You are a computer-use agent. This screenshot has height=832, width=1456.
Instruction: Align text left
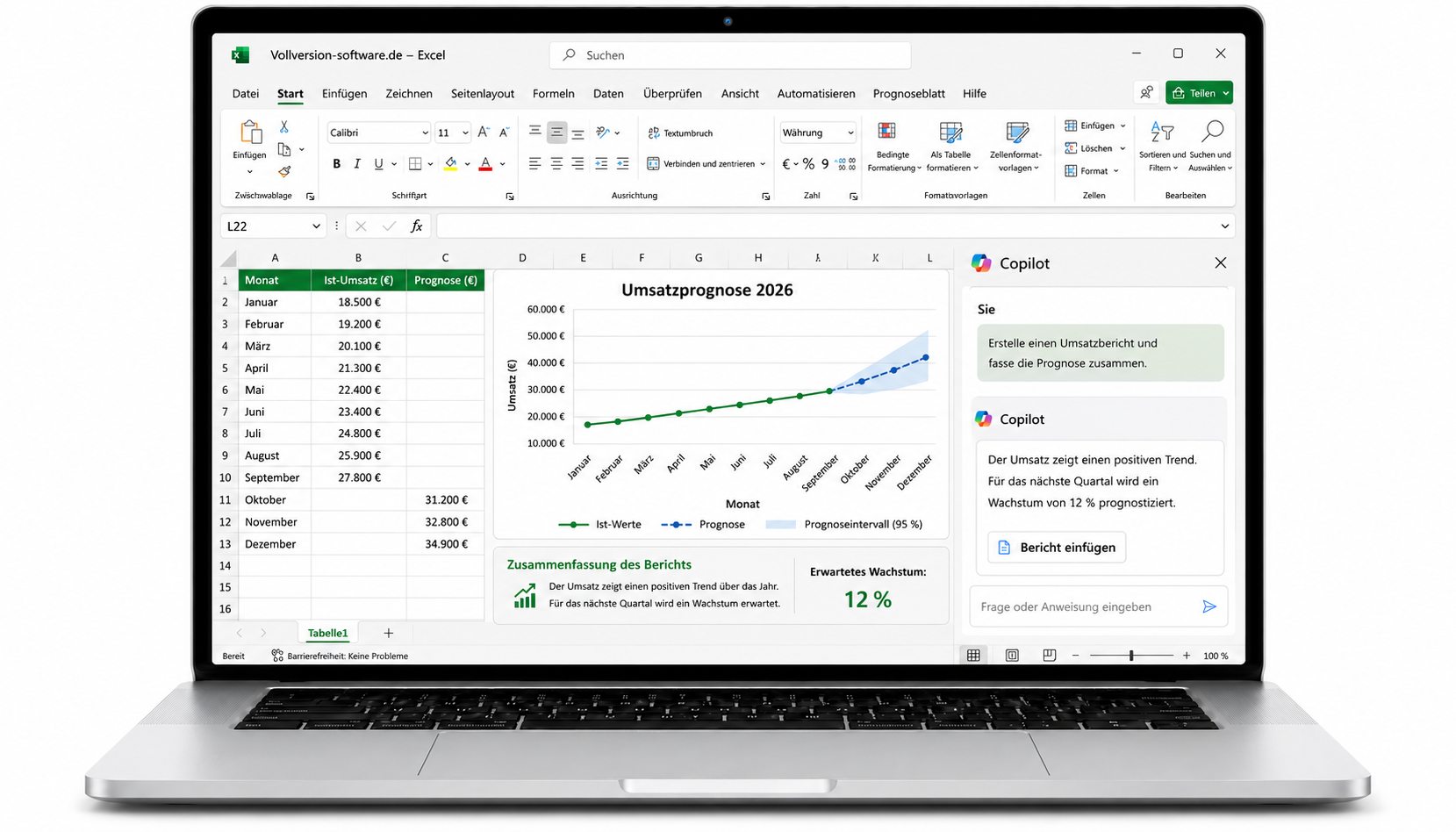coord(534,163)
